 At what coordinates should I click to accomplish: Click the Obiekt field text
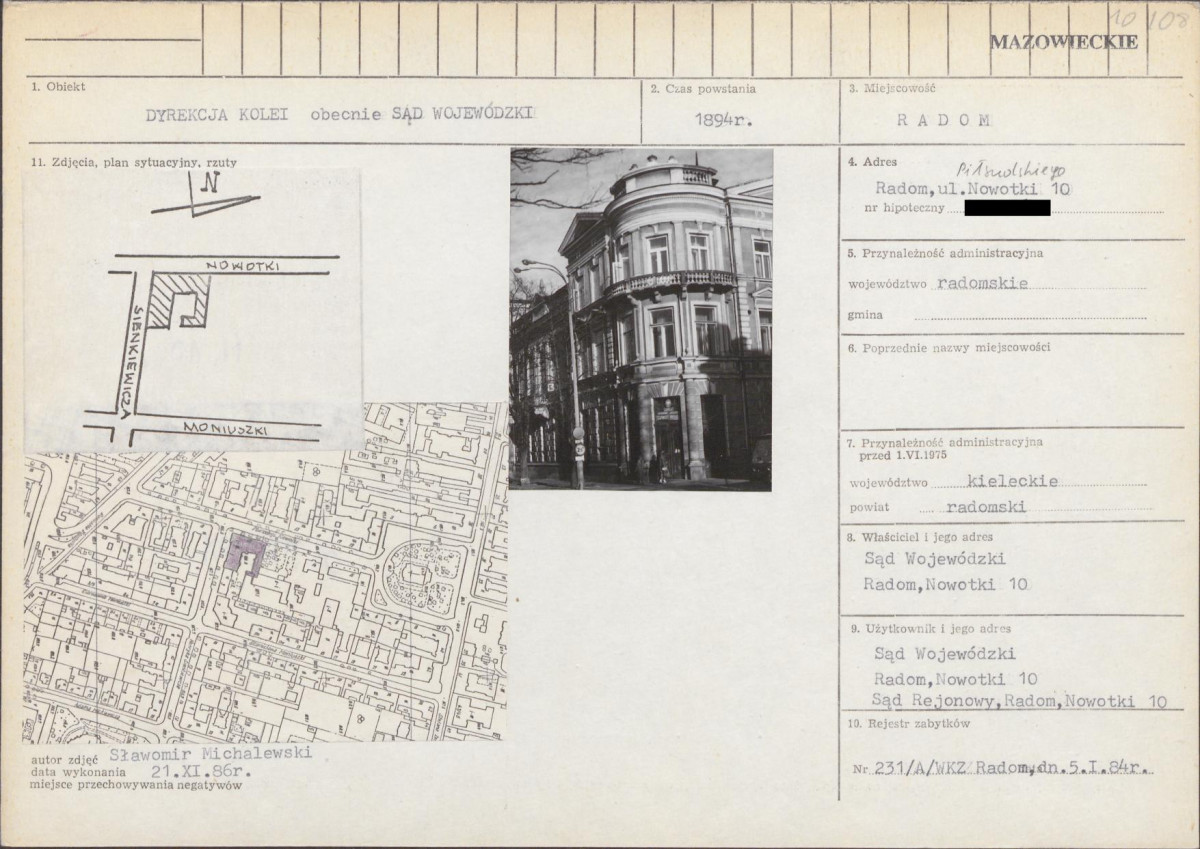click(x=340, y=114)
